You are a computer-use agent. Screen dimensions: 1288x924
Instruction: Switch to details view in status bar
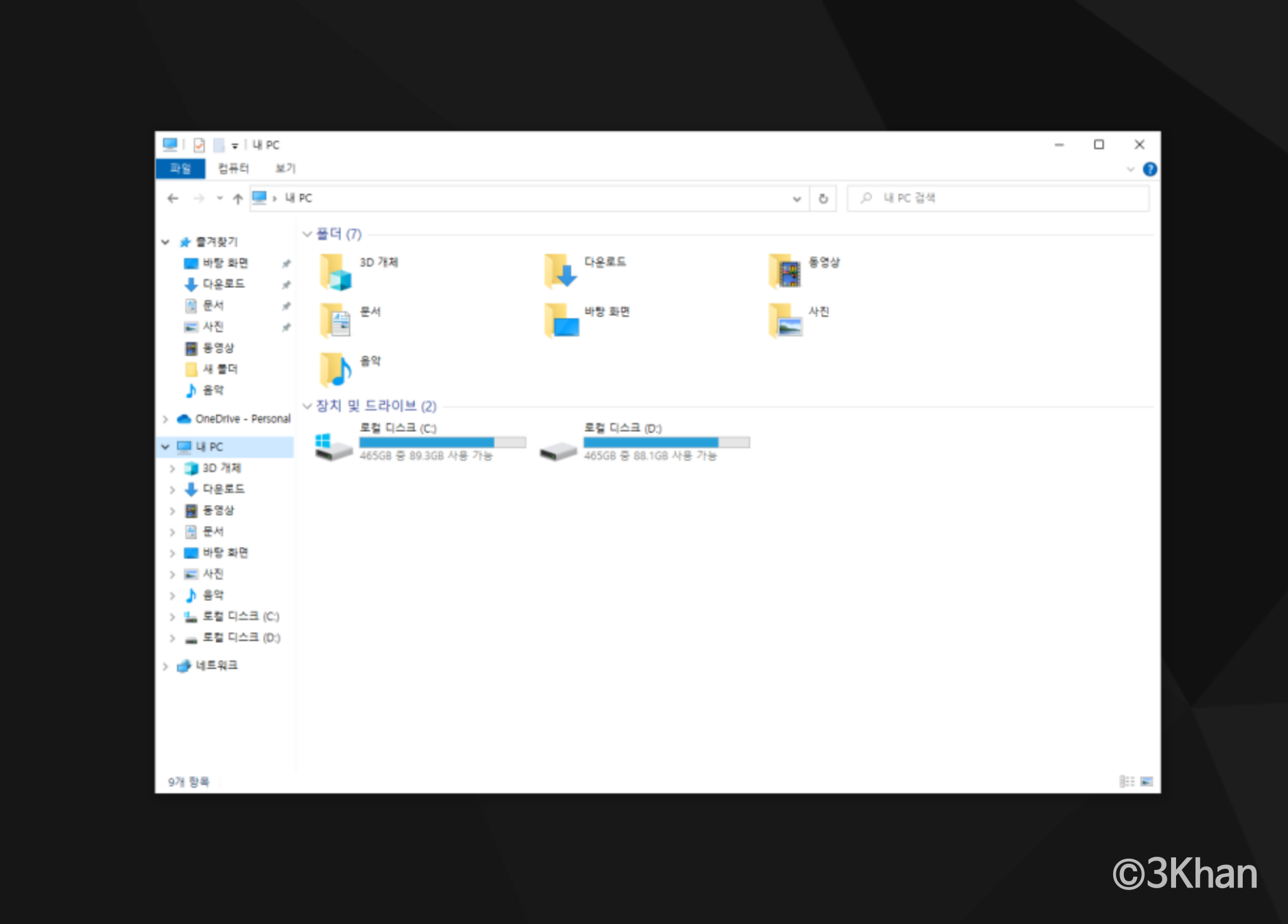[x=1126, y=781]
